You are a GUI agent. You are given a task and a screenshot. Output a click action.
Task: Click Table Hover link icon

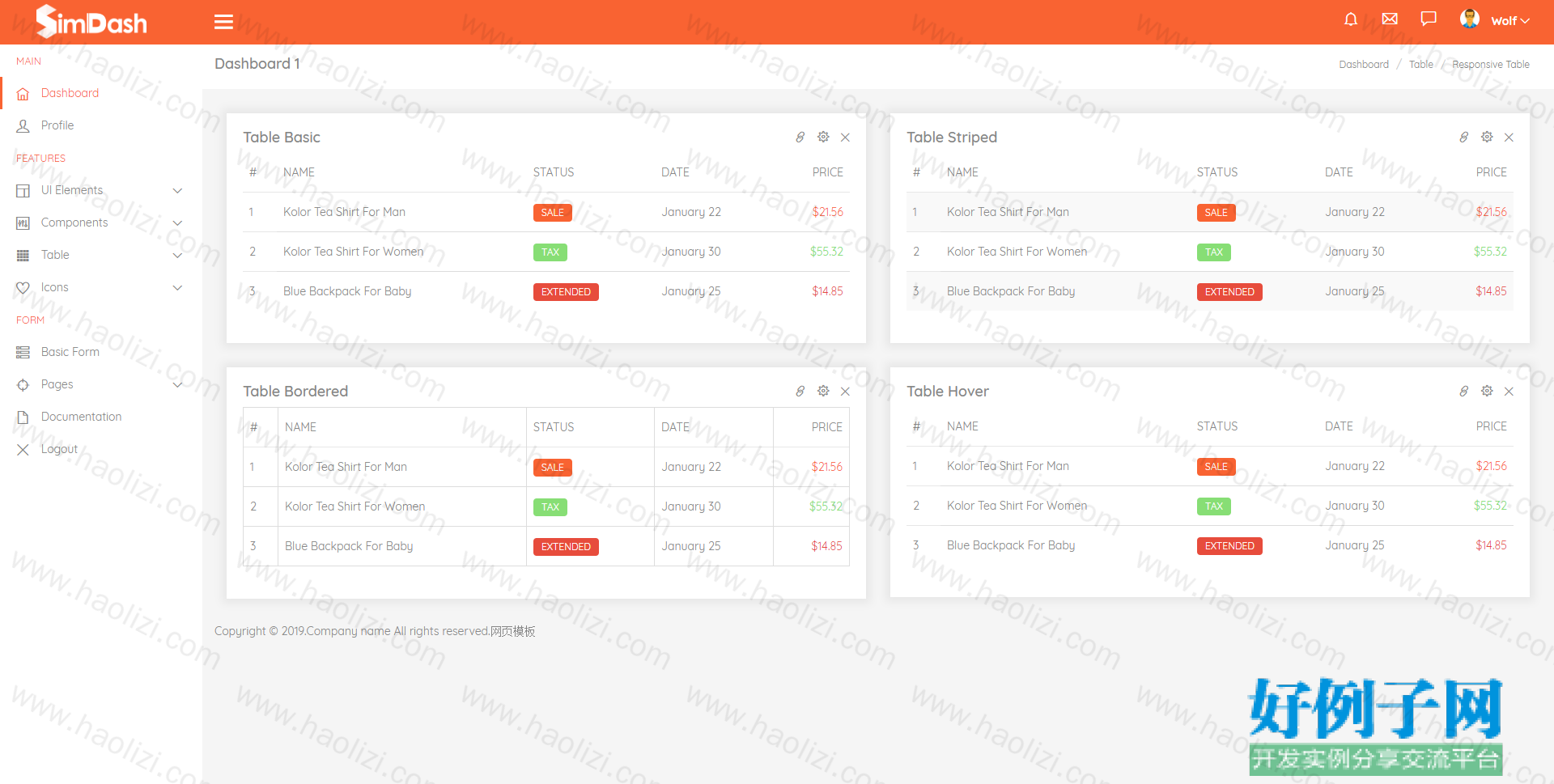[x=1464, y=392]
